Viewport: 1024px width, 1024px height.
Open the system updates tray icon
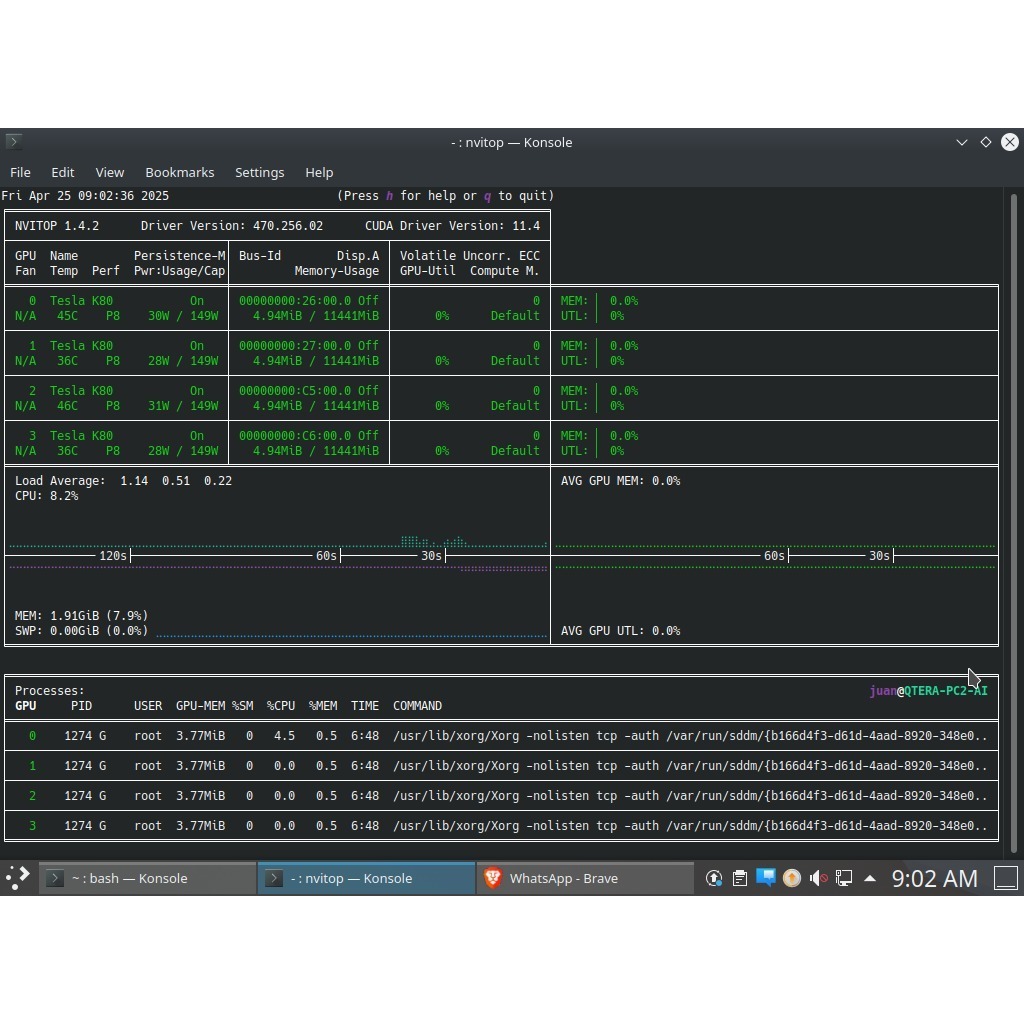714,878
